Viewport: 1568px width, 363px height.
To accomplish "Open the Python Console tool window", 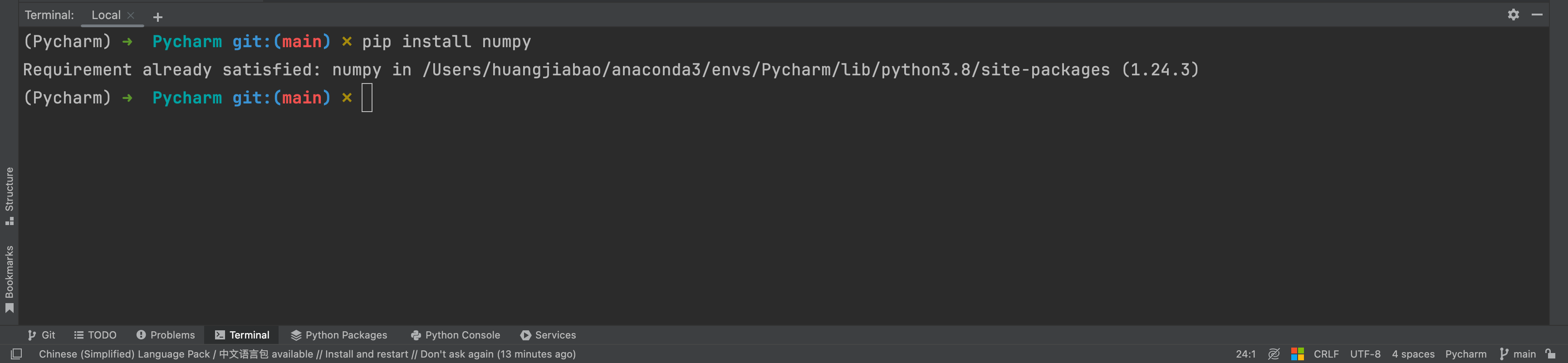I will pyautogui.click(x=456, y=335).
